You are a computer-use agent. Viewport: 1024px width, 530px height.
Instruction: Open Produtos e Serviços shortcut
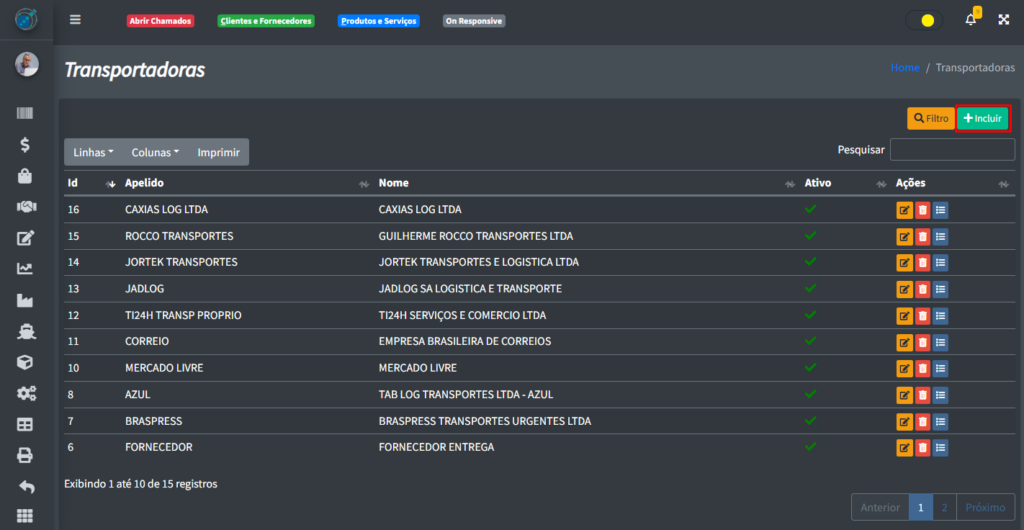378,21
